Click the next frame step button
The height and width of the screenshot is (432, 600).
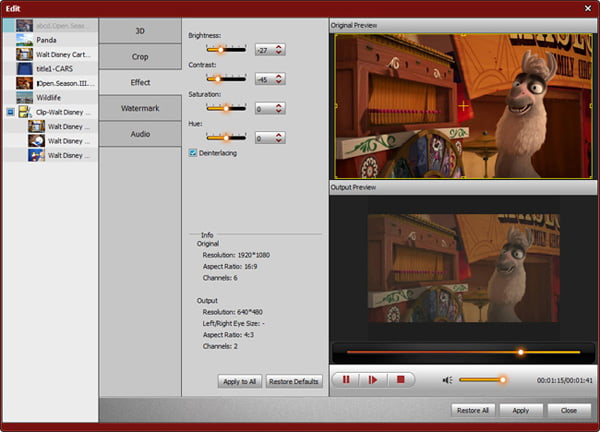(x=372, y=380)
